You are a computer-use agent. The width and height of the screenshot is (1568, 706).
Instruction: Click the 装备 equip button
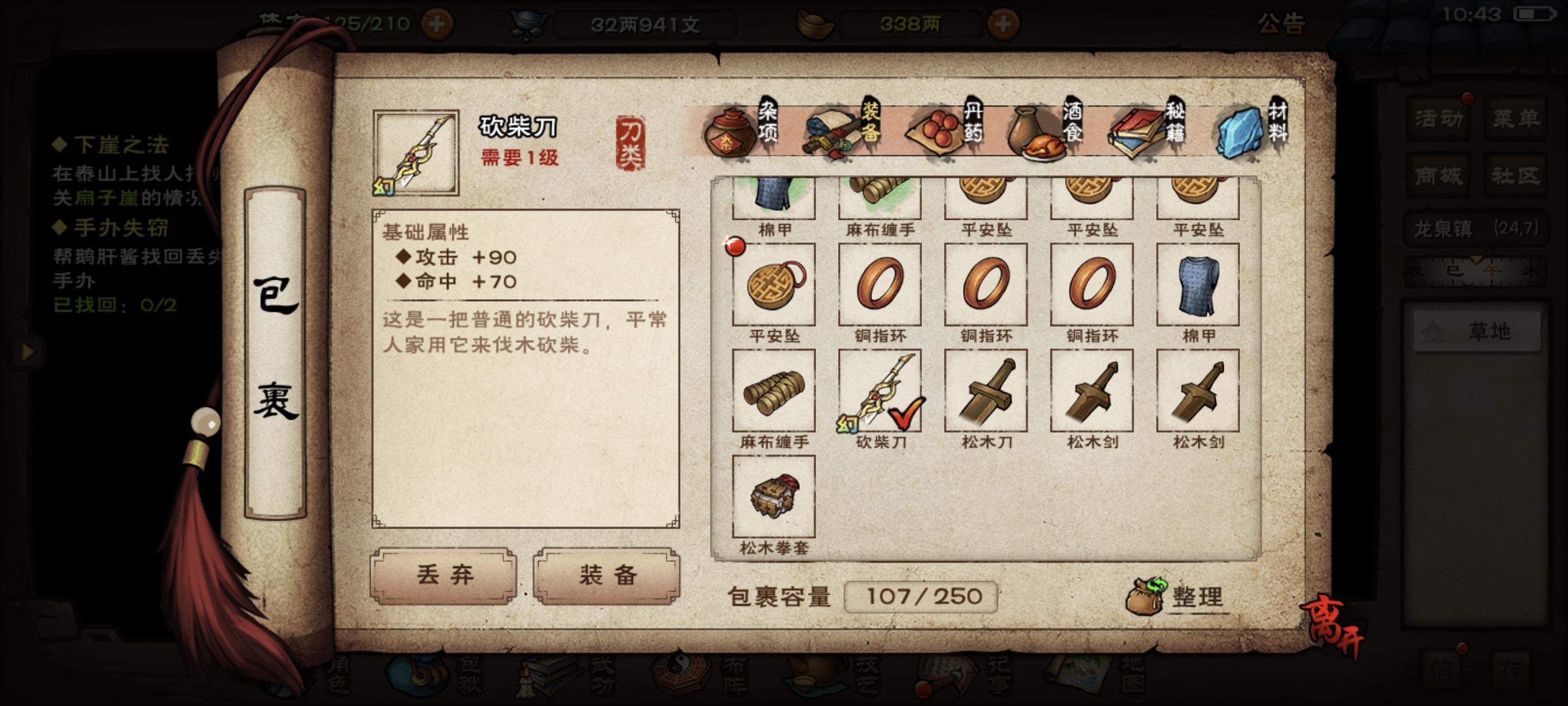[x=607, y=575]
